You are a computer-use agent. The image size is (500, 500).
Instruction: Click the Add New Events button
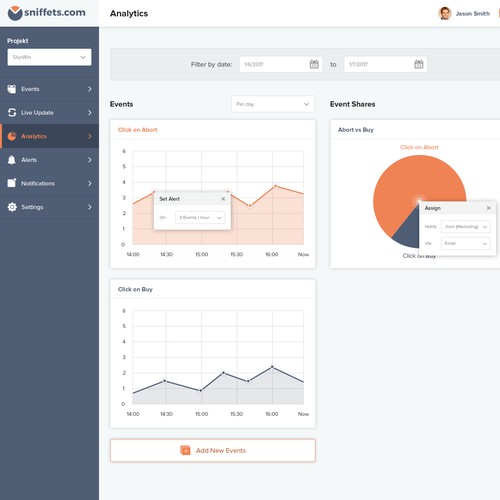pos(213,450)
